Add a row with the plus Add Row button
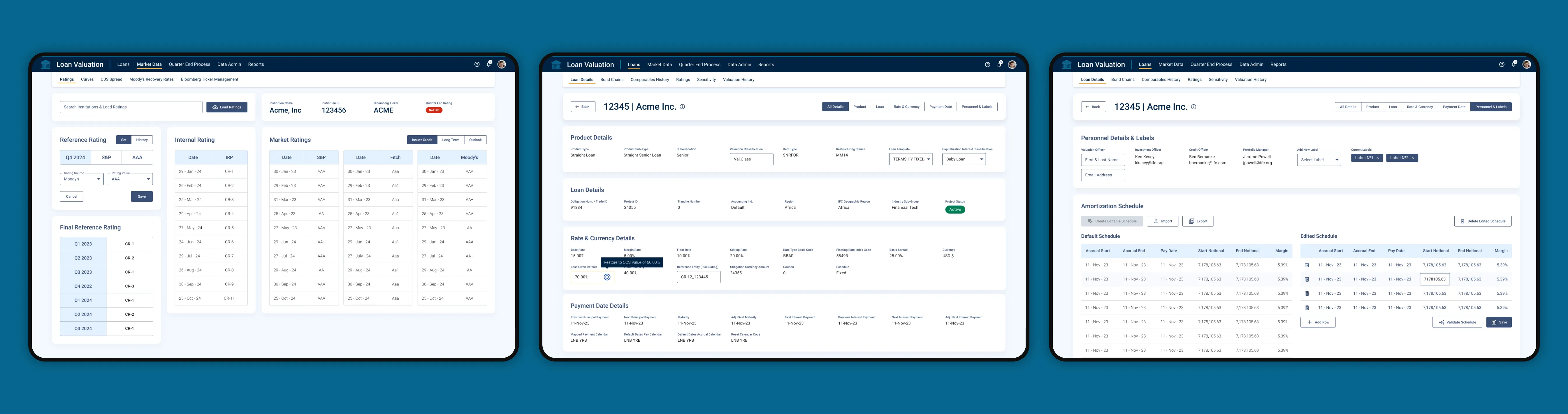Screen dimensions: 1568x414 [x=1318, y=322]
